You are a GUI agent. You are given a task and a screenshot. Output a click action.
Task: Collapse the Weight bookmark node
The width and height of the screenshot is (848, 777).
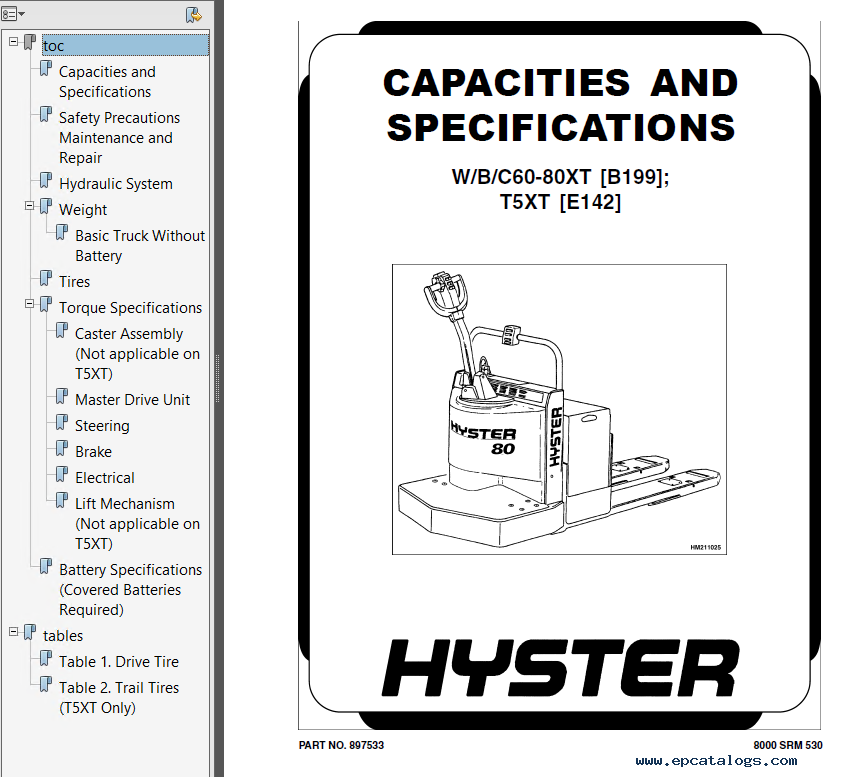click(30, 206)
